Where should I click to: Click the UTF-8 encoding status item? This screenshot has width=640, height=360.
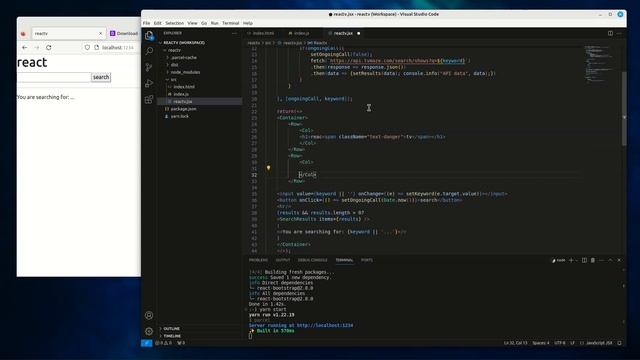(560, 343)
